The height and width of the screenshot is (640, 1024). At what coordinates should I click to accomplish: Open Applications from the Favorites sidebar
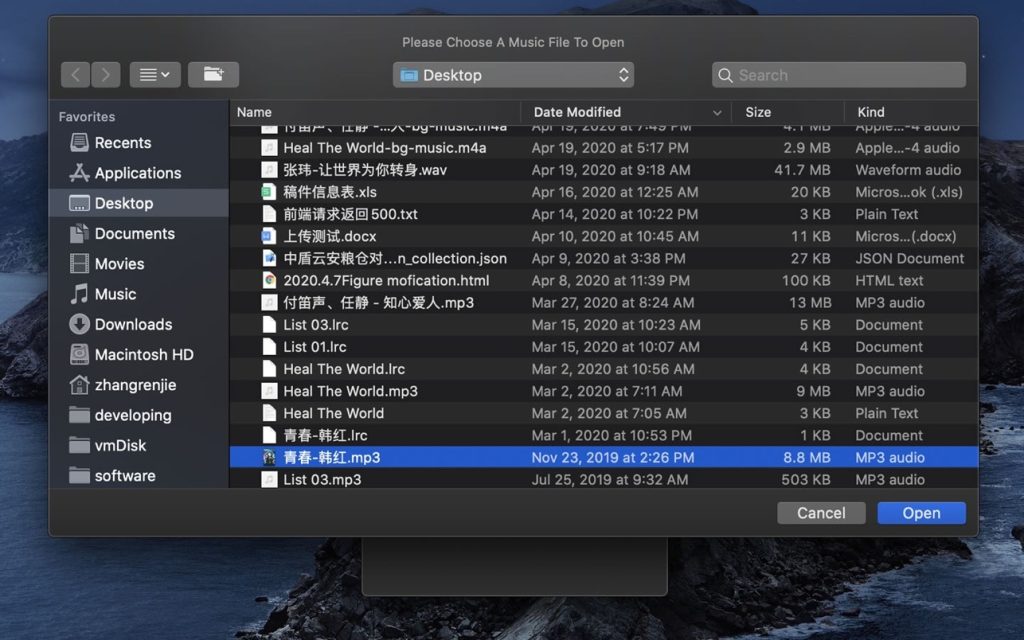[137, 173]
